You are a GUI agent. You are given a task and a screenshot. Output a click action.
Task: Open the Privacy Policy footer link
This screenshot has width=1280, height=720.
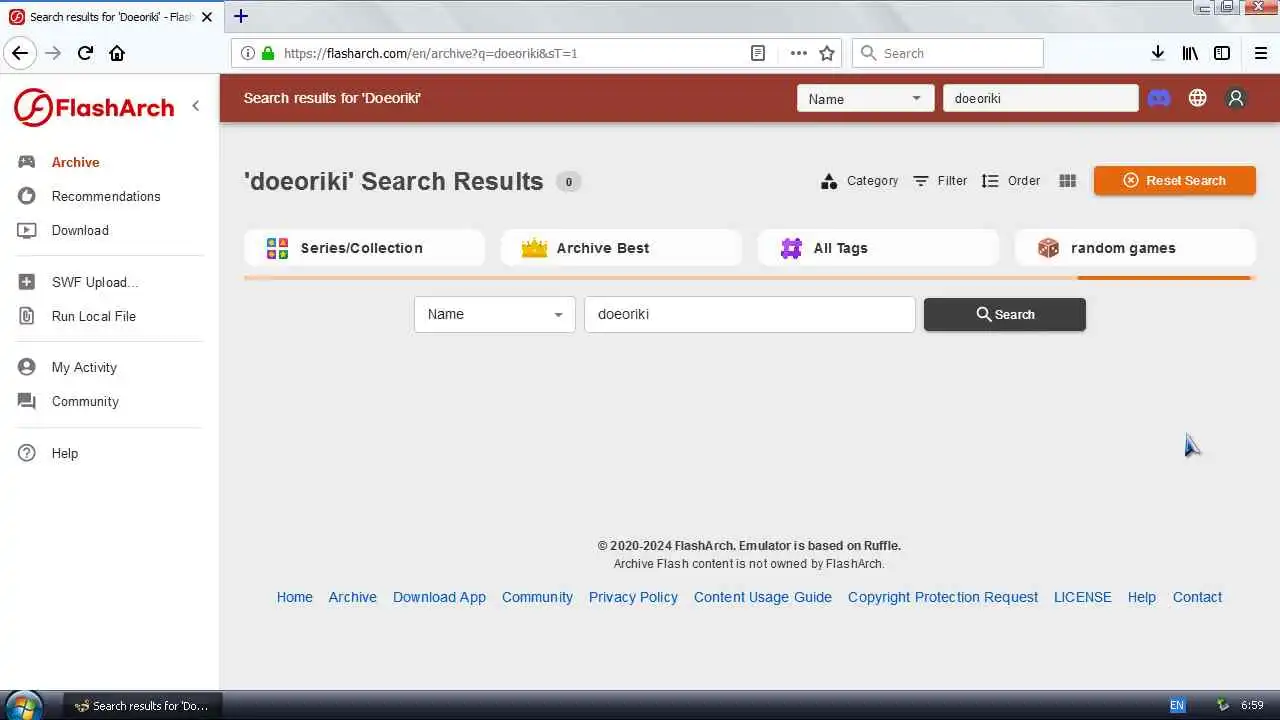633,597
